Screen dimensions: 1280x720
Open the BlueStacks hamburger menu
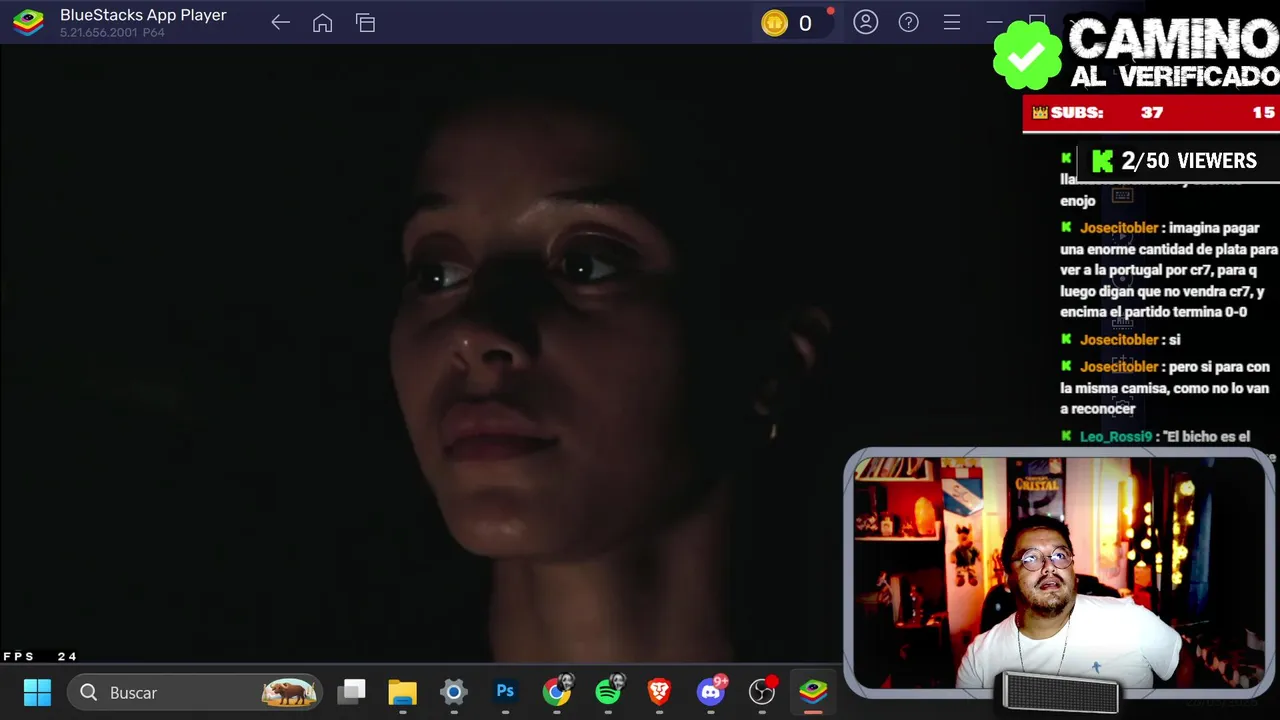click(951, 22)
